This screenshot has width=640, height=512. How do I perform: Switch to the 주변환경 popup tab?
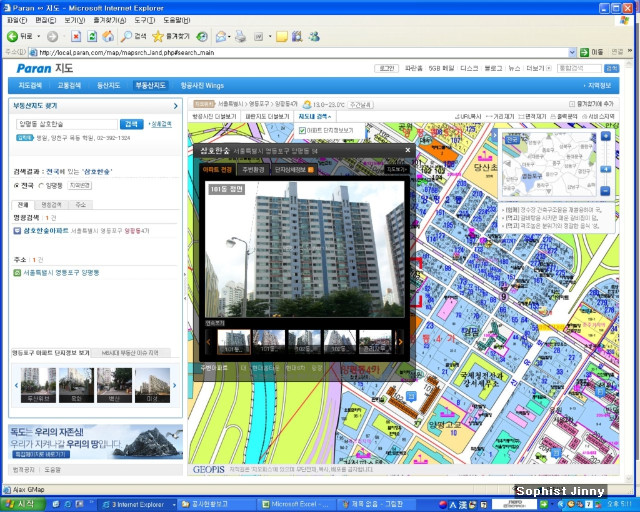[253, 169]
